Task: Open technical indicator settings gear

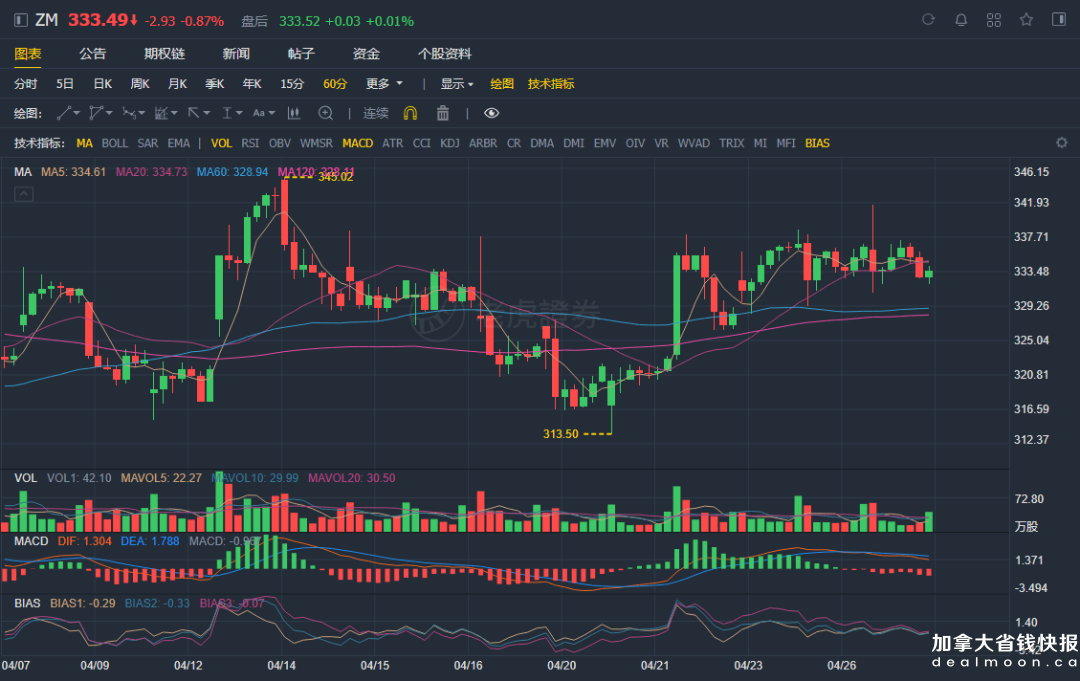Action: pos(1061,143)
